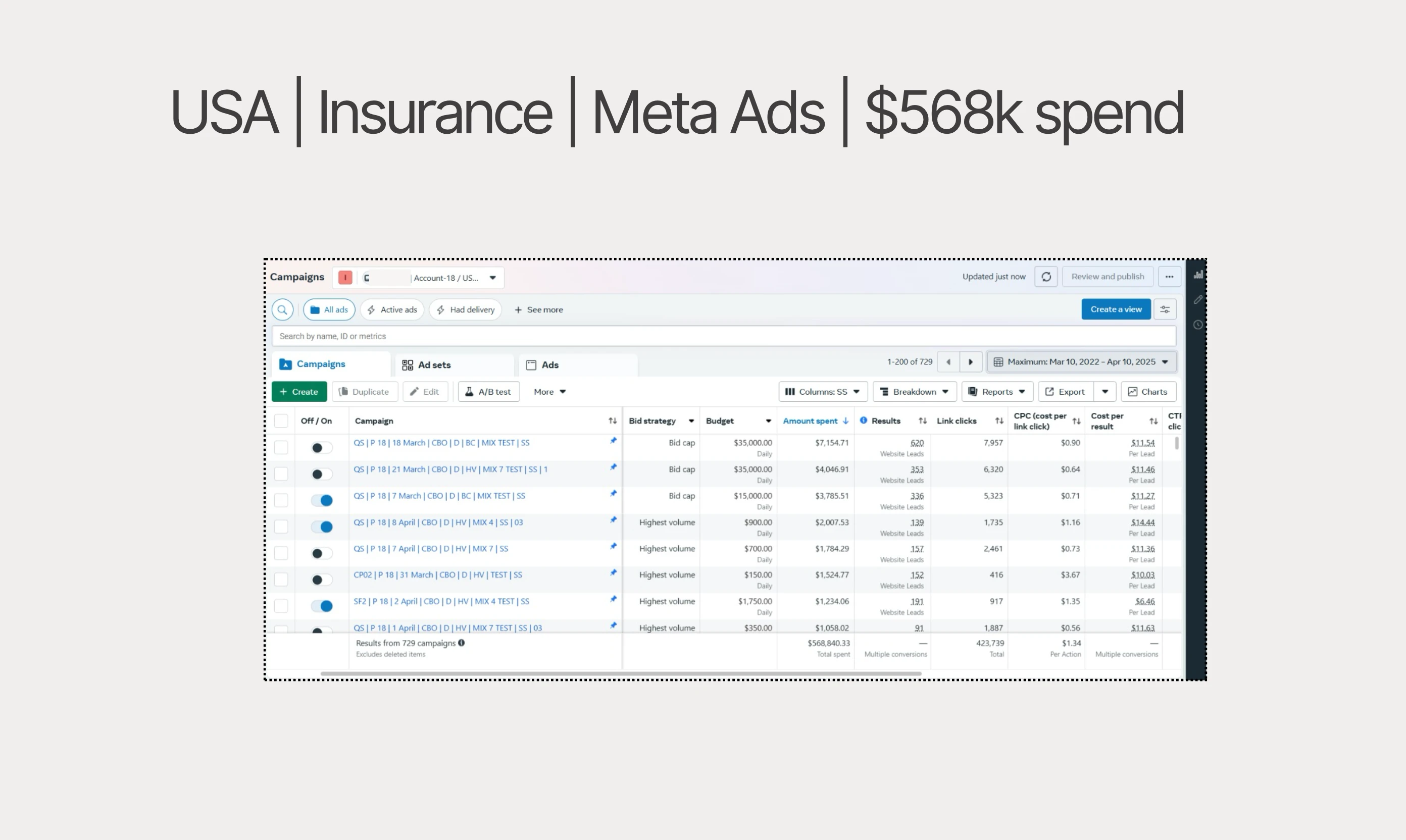Check the select-all campaigns header checkbox
Viewport: 1406px width, 840px height.
[x=281, y=421]
